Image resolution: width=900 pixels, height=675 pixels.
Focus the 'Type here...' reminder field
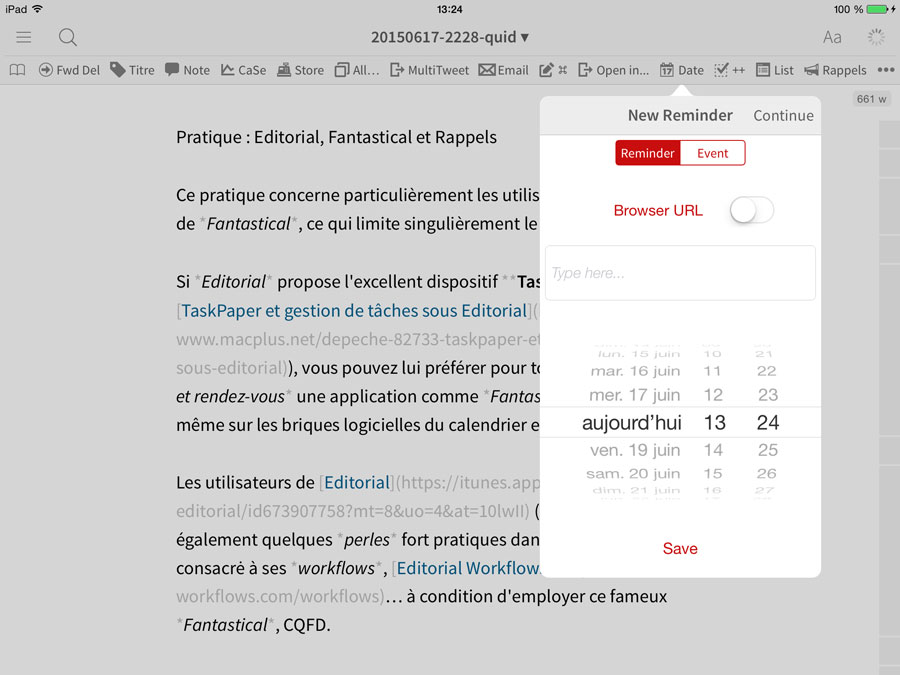680,273
